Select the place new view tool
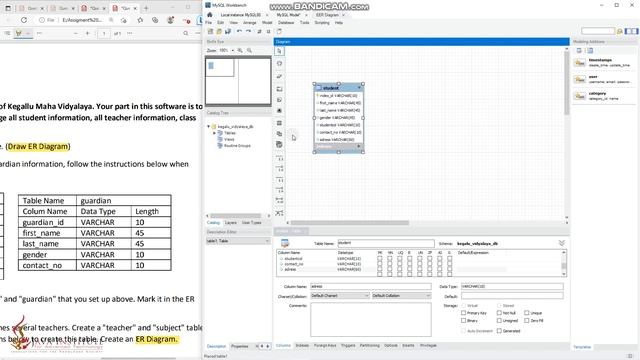 click(279, 133)
